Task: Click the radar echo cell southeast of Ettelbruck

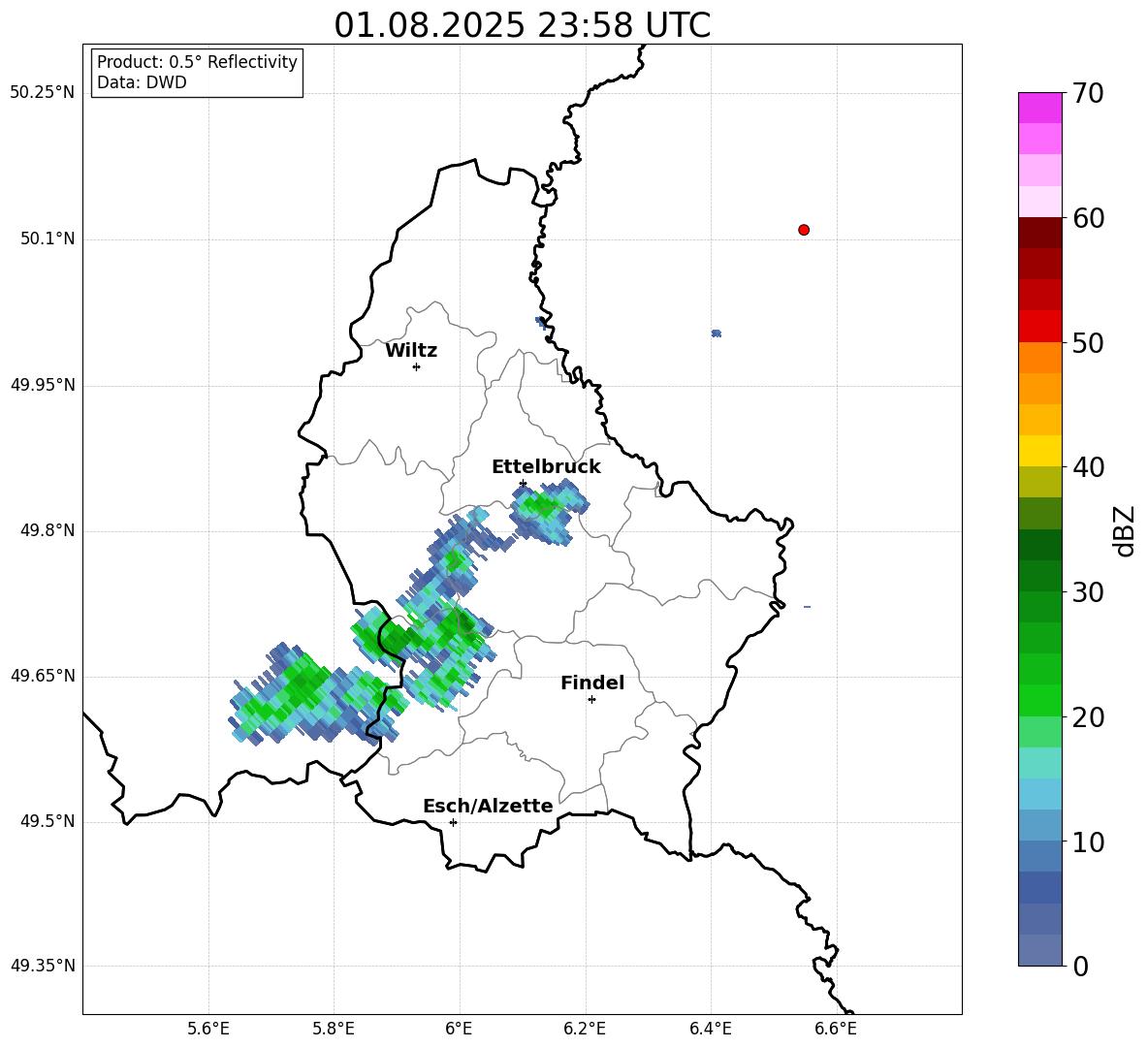Action: (x=549, y=512)
